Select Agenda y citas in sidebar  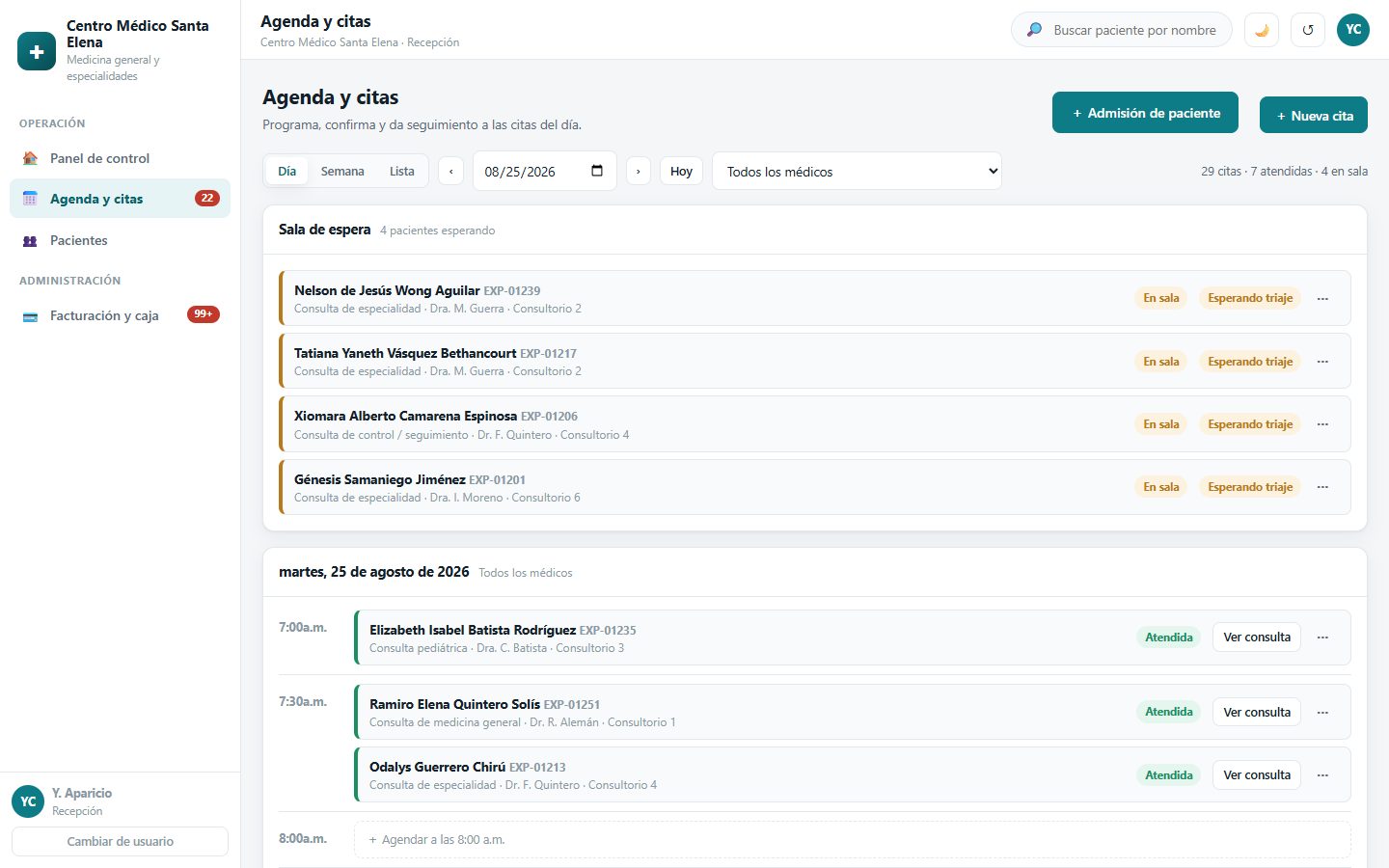point(121,199)
